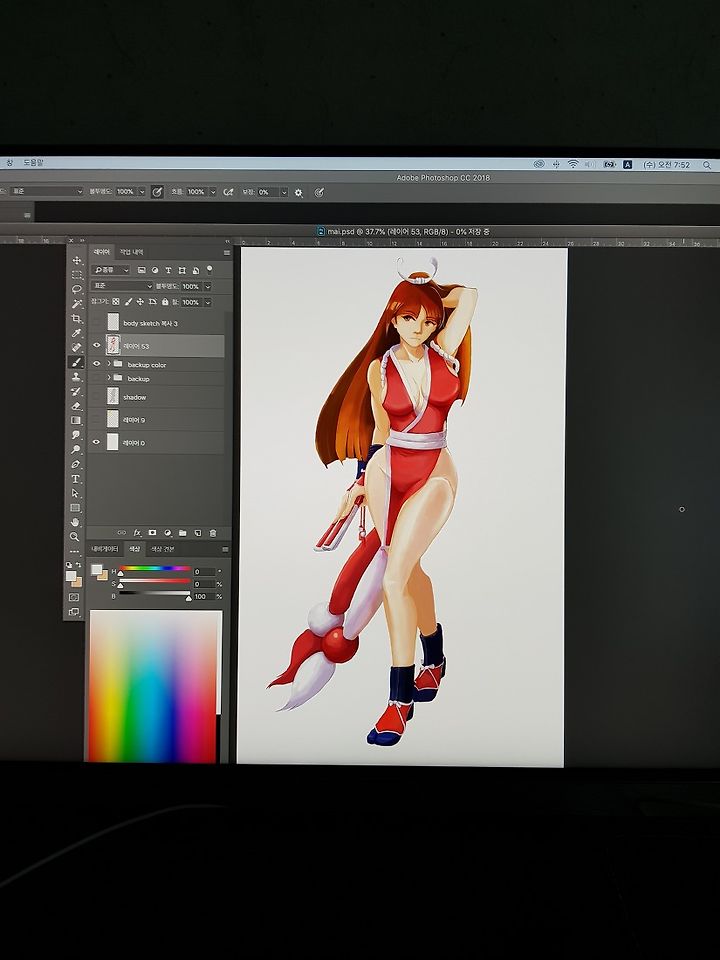The image size is (720, 960).
Task: Hide the backup color group
Action: [97, 364]
